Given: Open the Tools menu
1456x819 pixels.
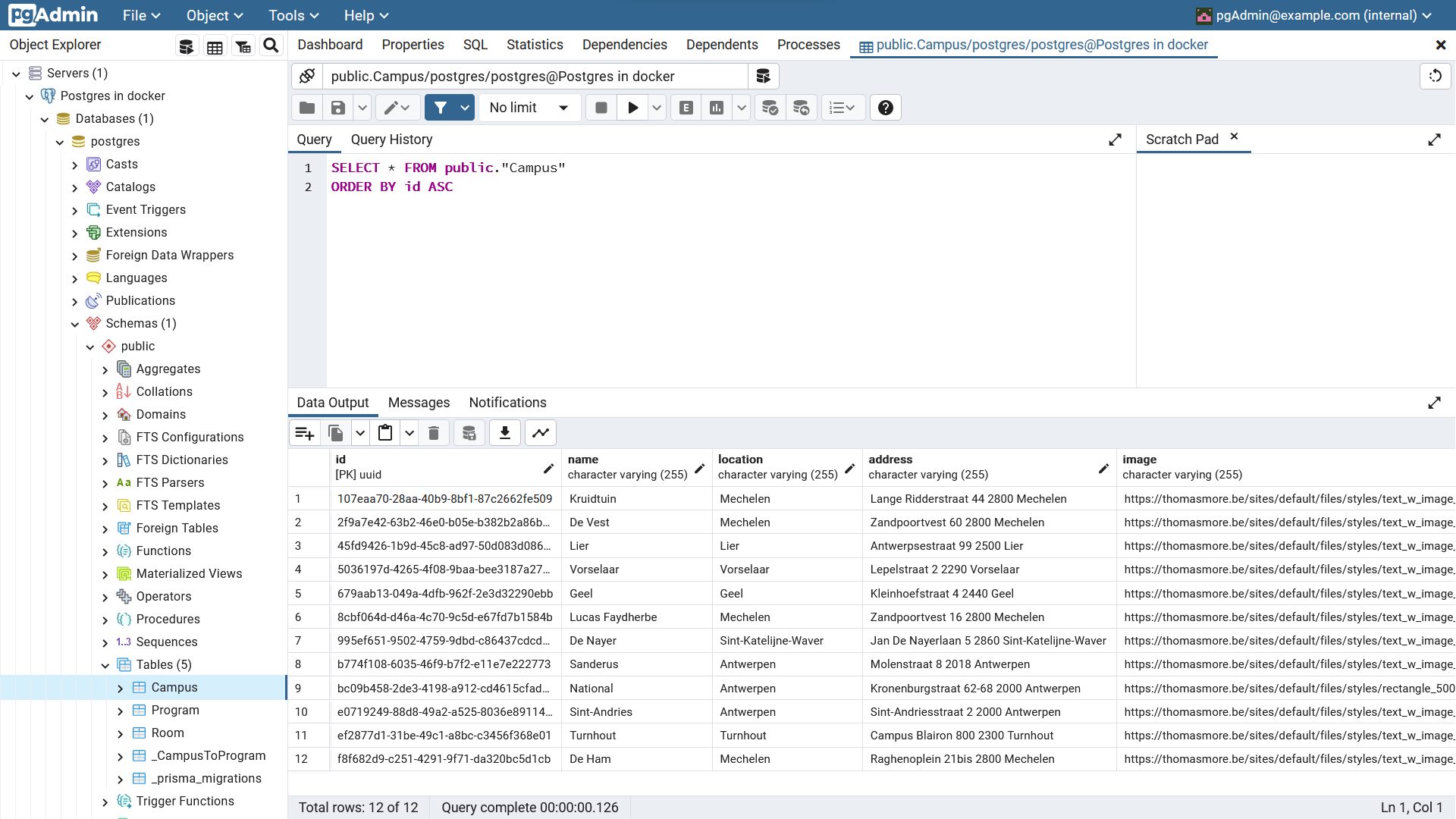Looking at the screenshot, I should coord(293,15).
